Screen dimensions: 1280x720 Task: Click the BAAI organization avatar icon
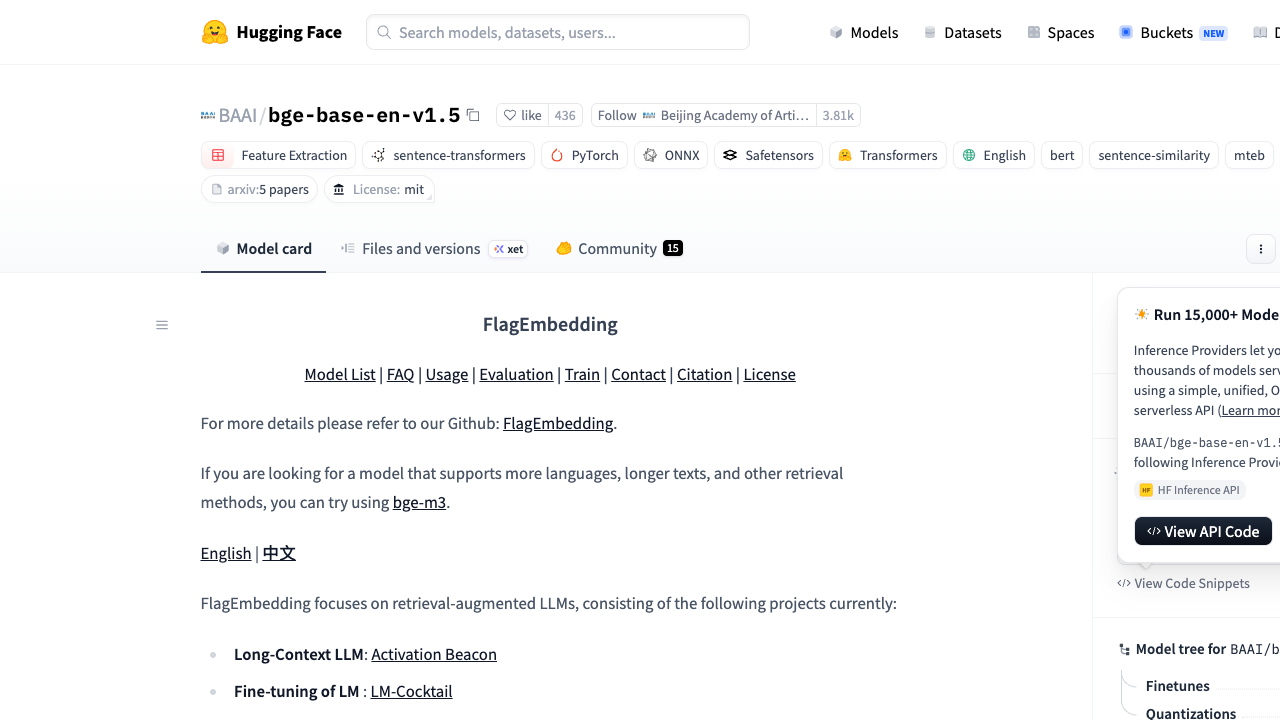pos(208,115)
